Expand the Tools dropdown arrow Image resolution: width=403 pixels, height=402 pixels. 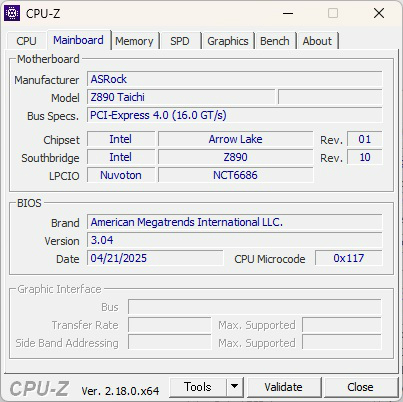(x=235, y=387)
